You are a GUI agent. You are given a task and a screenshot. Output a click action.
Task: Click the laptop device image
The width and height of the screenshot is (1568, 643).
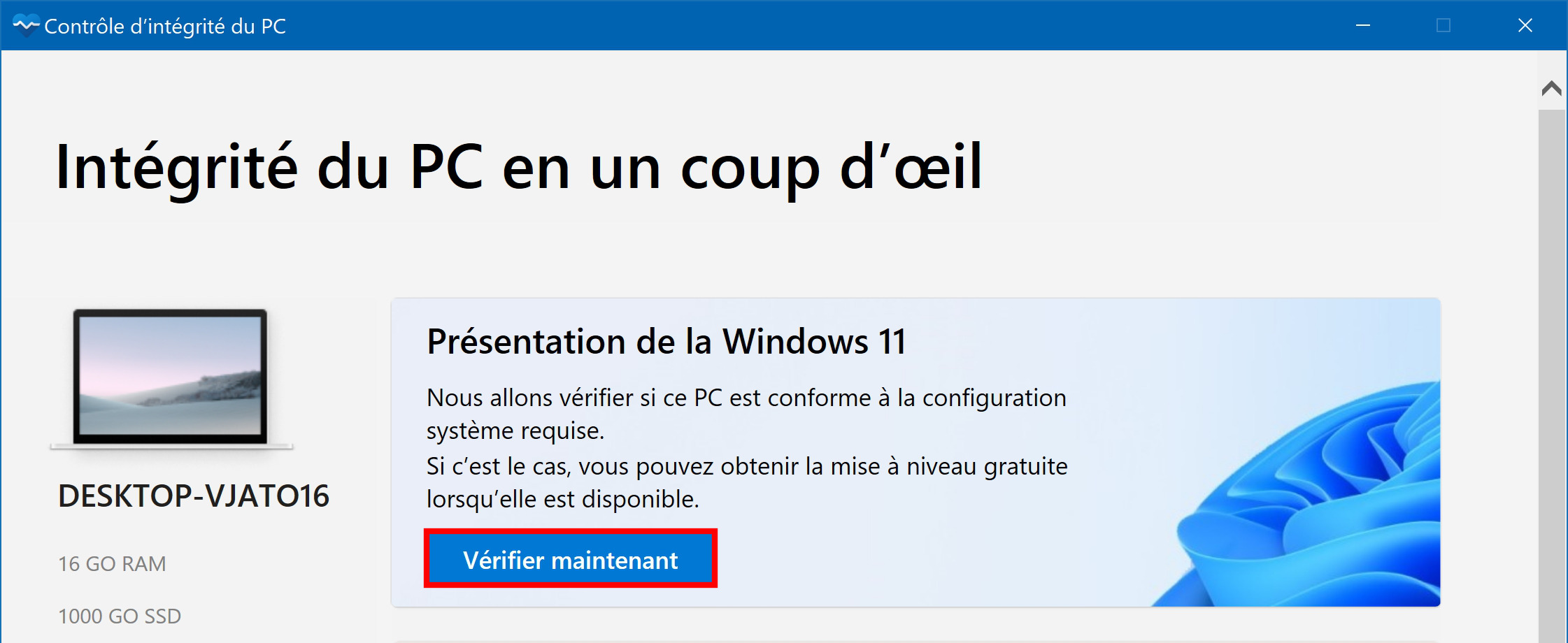(x=171, y=380)
